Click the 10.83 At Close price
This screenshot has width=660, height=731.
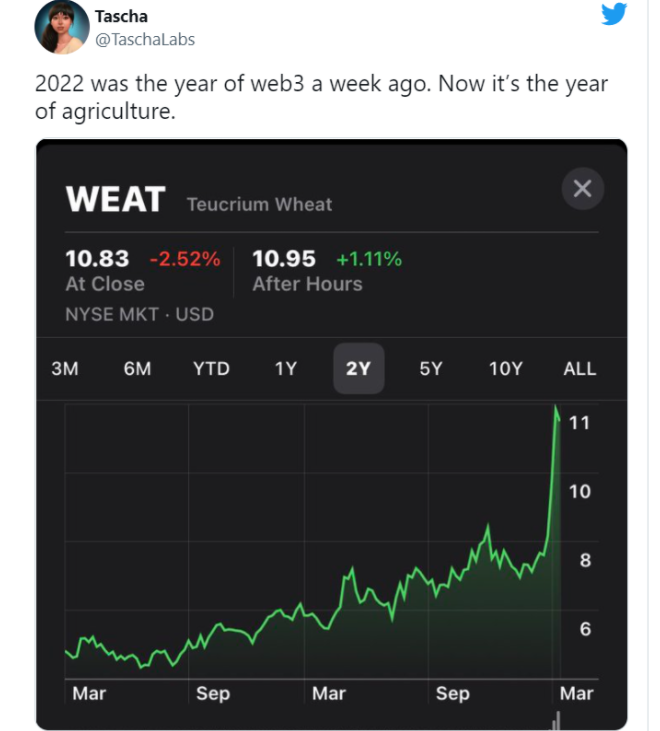coord(97,259)
